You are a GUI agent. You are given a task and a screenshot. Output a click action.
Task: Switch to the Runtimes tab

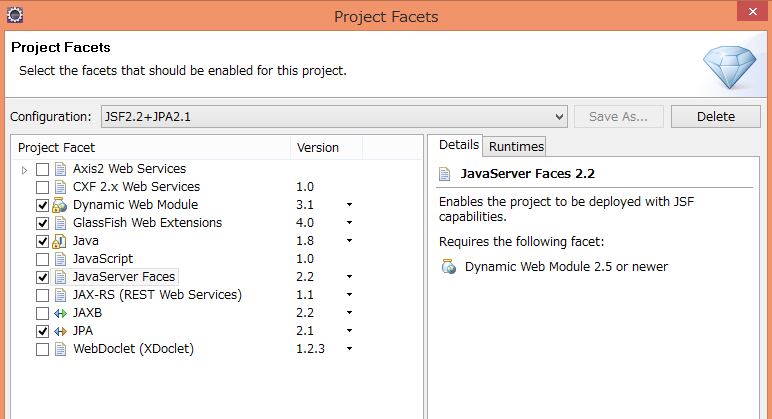(516, 146)
